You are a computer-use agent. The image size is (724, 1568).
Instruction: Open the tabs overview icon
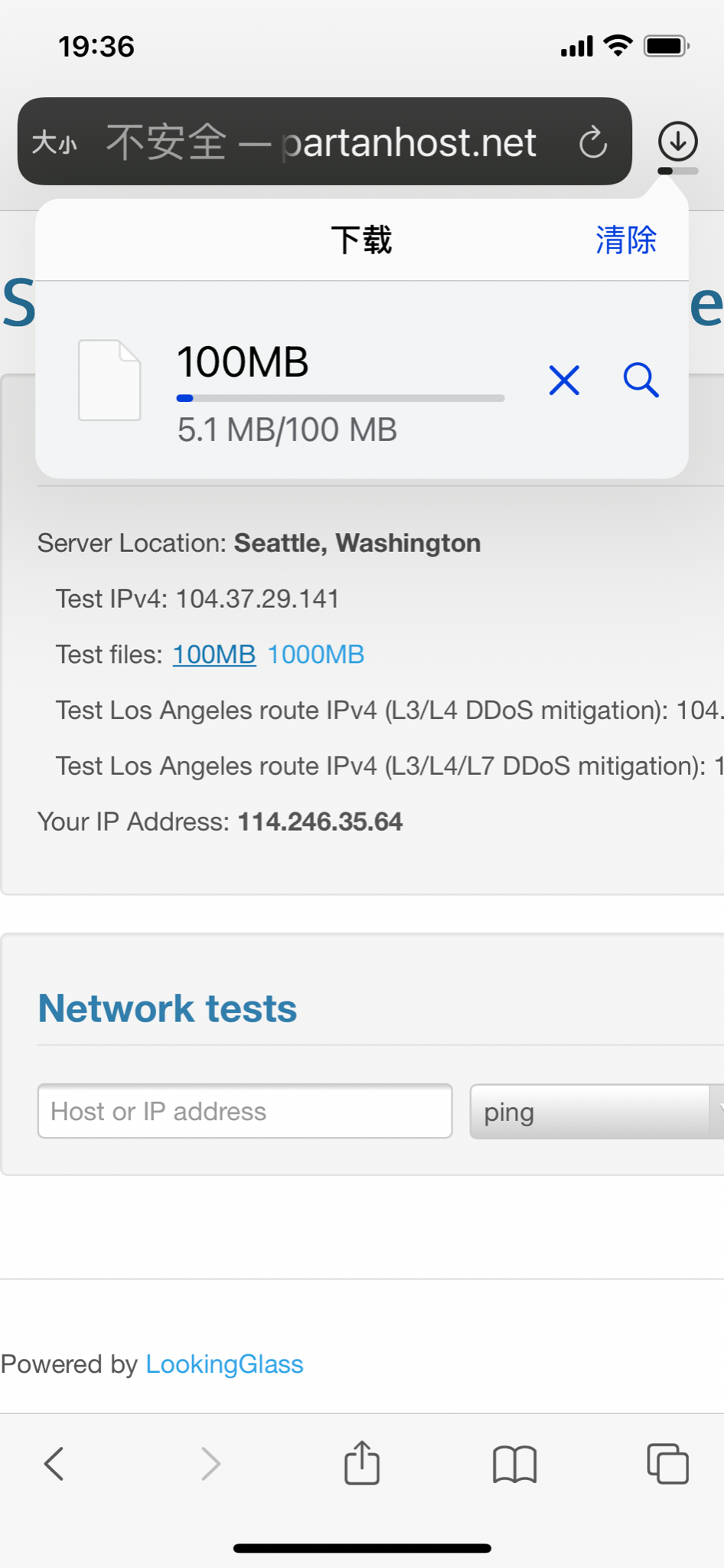click(x=667, y=1464)
